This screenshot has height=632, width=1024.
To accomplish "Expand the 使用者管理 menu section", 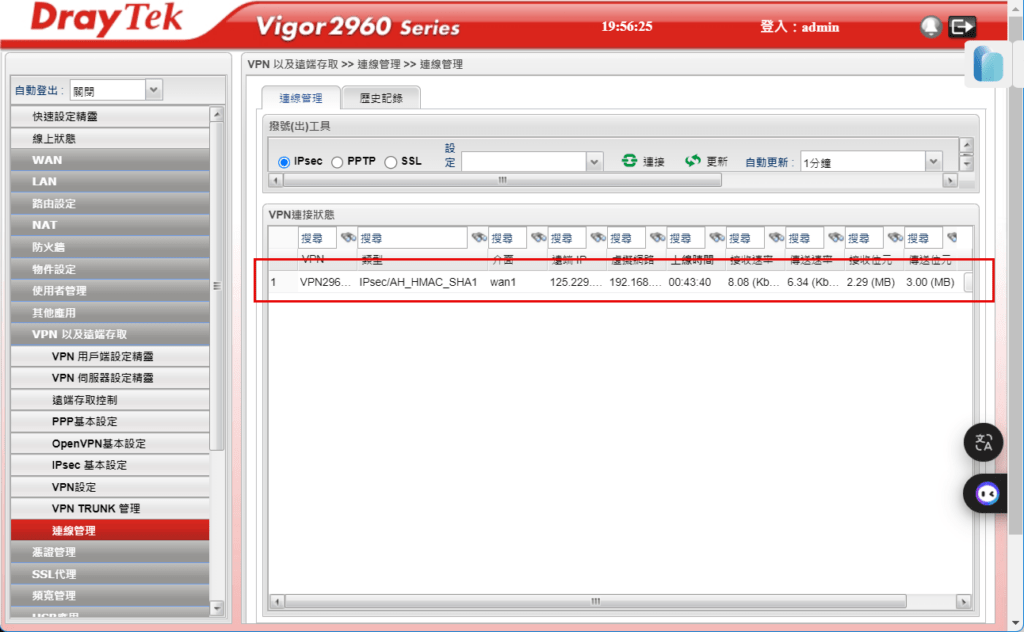I will (x=110, y=291).
